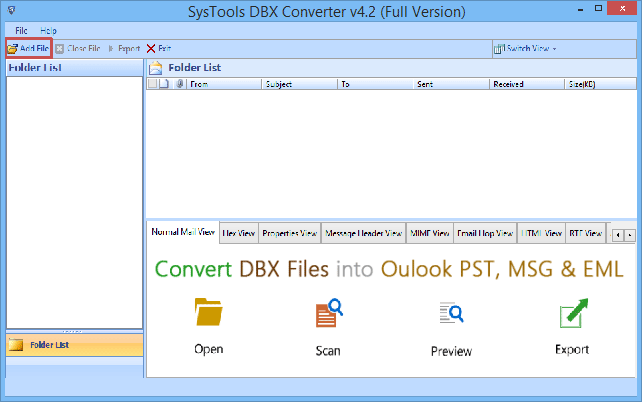
Task: Sort by the Subject column
Action: click(300, 84)
